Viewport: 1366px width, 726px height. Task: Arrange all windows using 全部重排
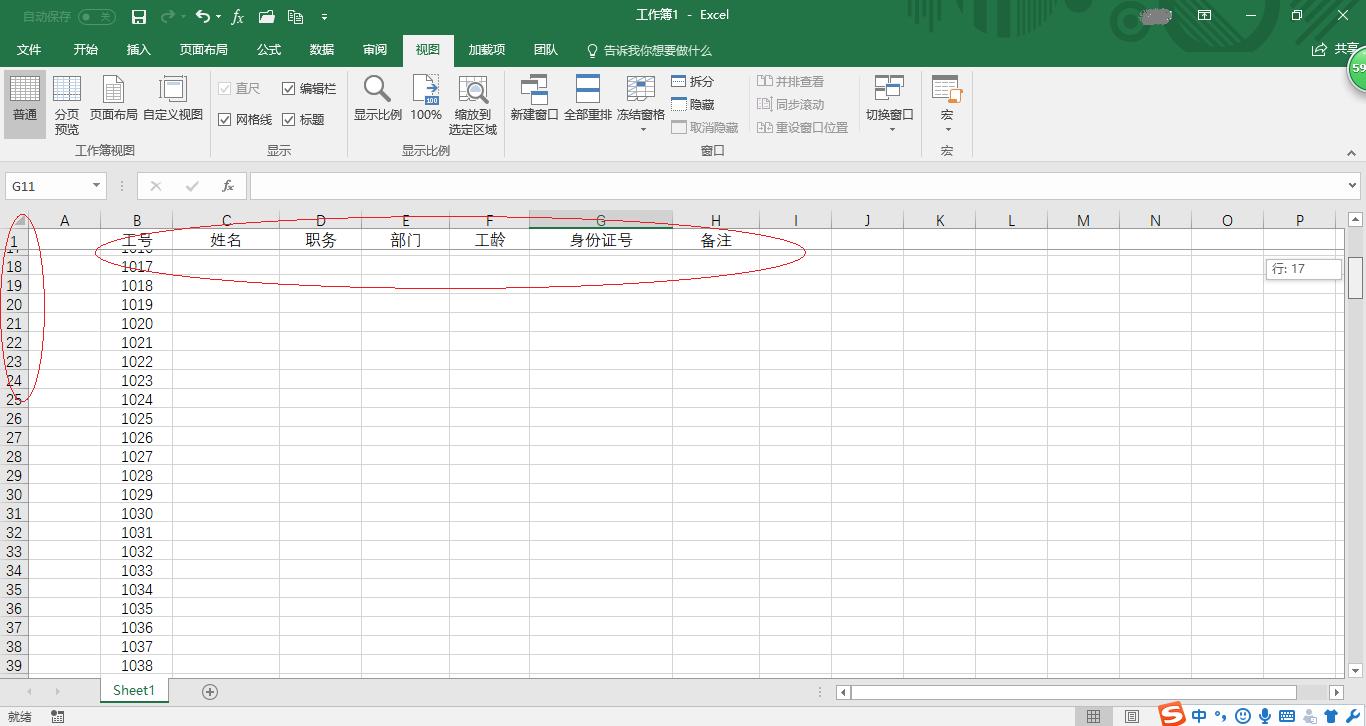[x=586, y=100]
